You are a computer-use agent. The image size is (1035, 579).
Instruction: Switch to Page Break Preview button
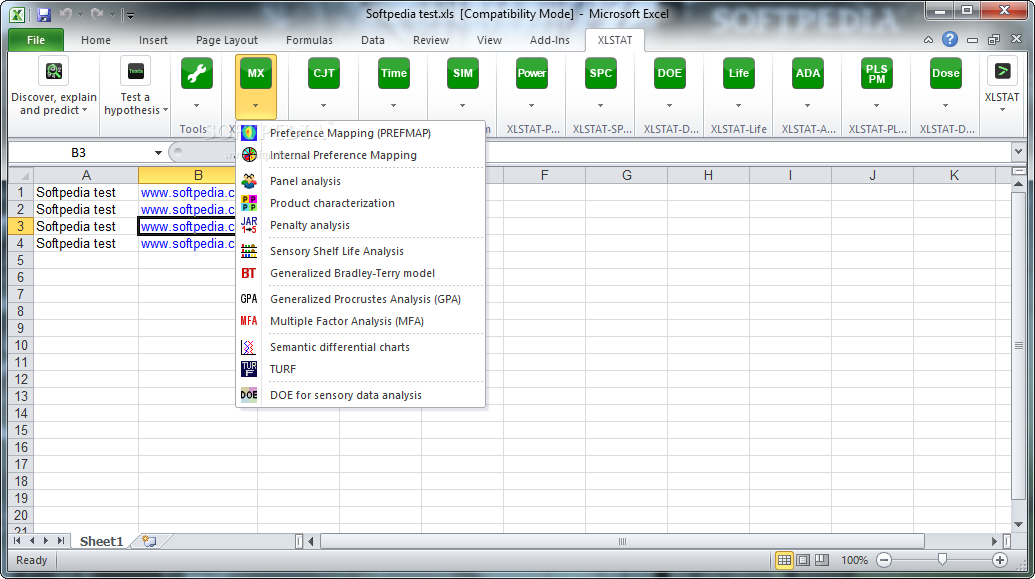[x=821, y=560]
